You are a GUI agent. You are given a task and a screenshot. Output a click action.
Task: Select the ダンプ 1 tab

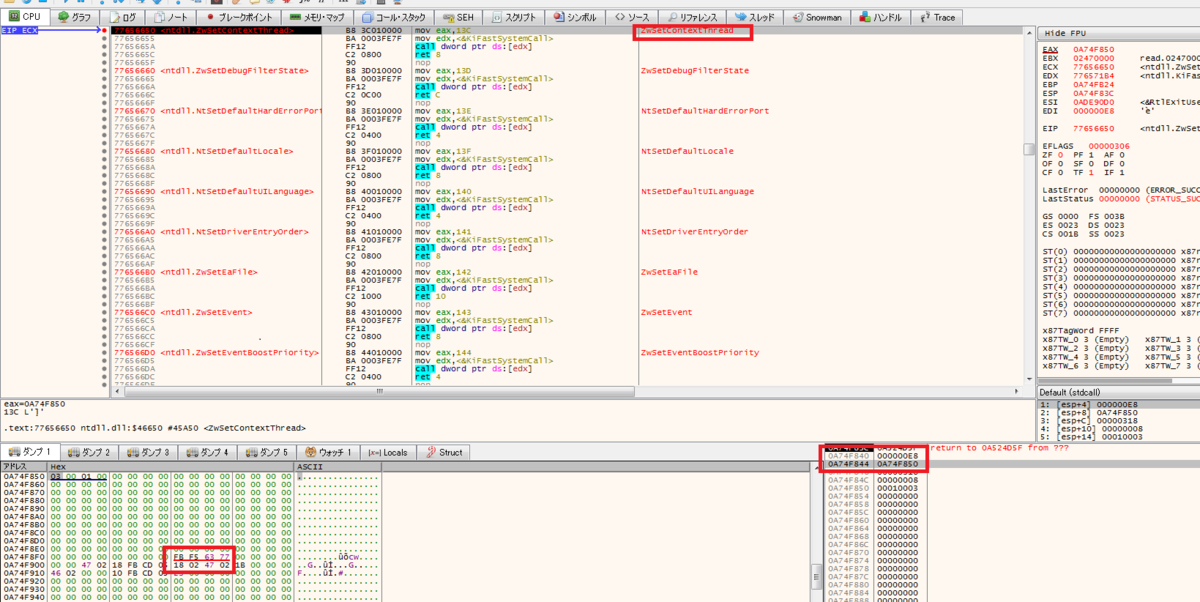(x=29, y=452)
